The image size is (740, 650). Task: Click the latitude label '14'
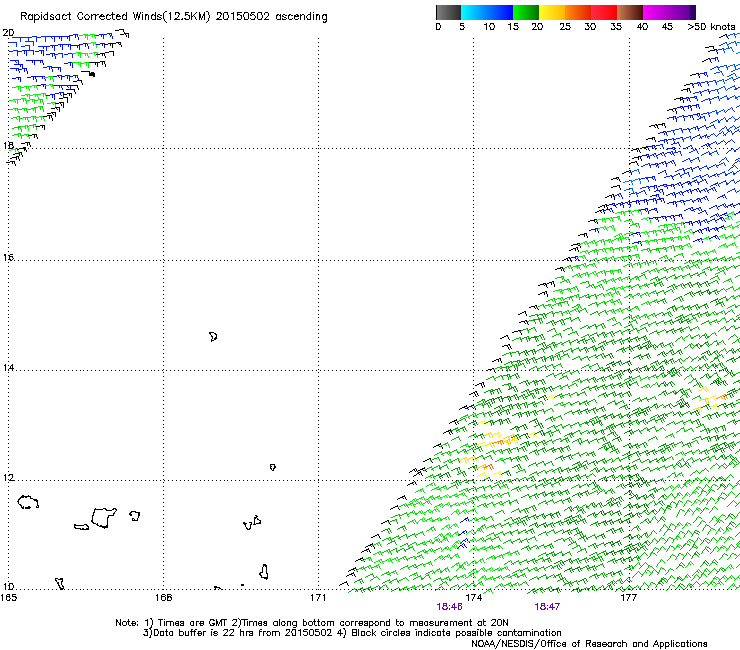[8, 368]
